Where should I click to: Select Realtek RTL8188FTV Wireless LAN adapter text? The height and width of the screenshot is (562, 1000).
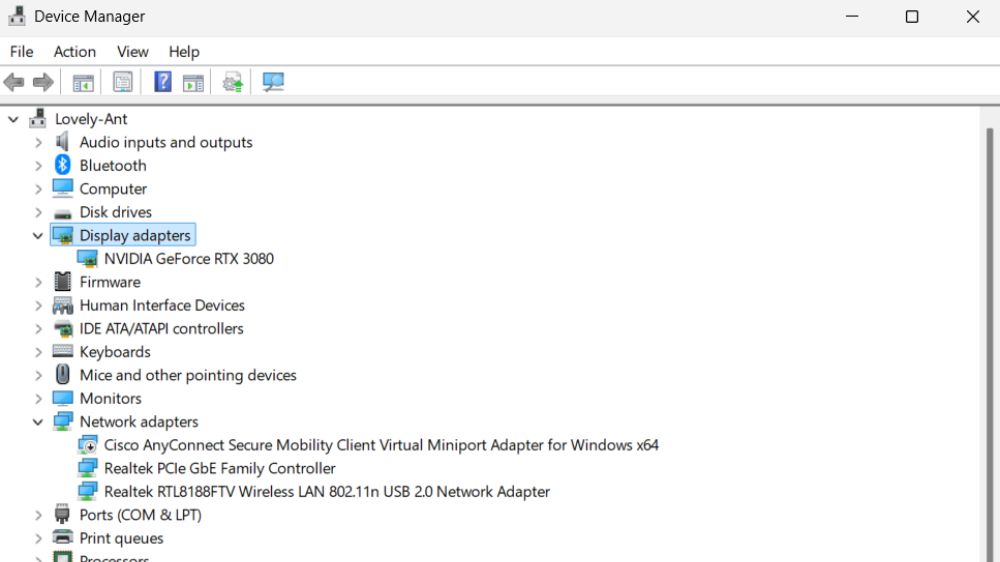327,491
